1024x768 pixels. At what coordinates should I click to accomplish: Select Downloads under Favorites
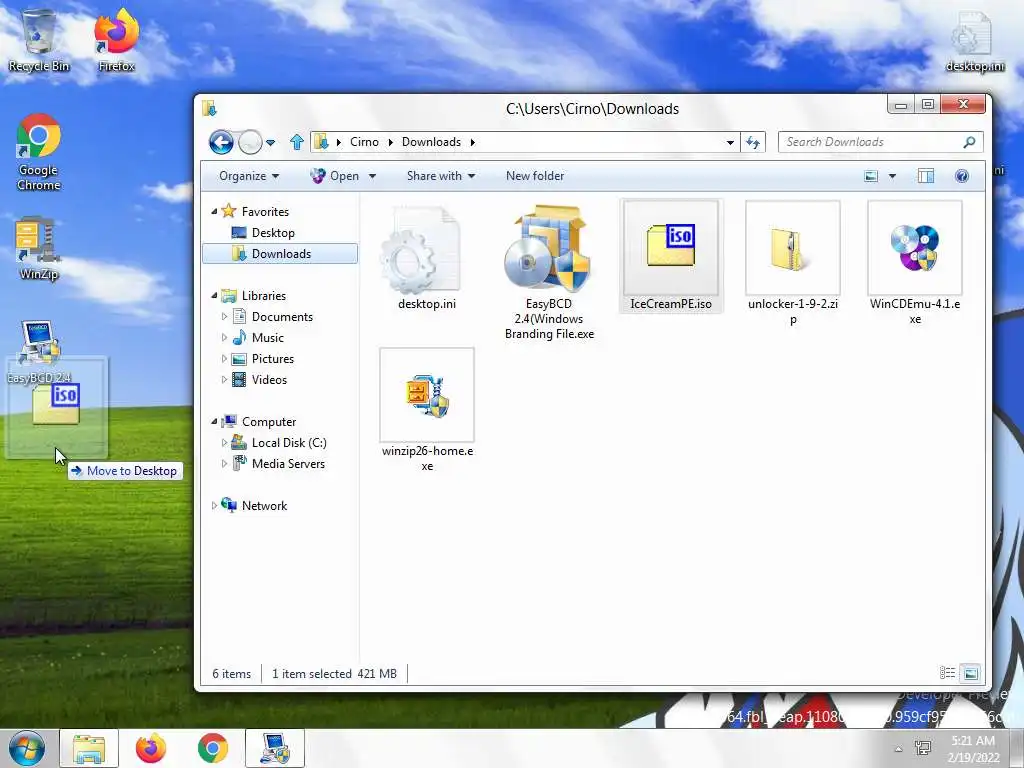(x=280, y=253)
